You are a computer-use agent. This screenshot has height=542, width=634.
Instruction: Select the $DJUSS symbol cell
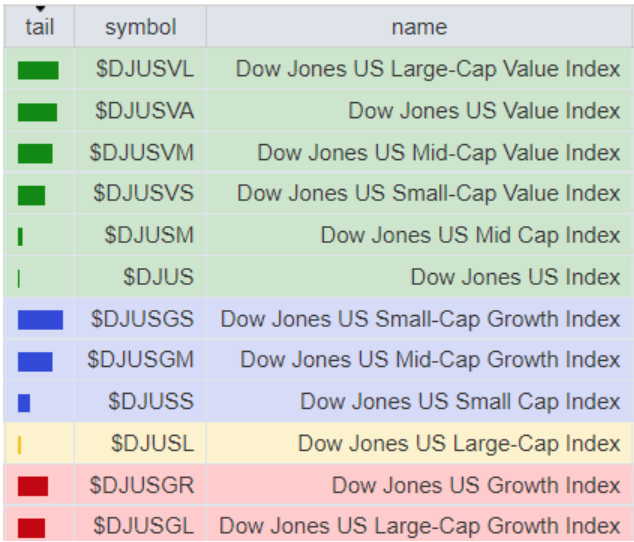(151, 402)
